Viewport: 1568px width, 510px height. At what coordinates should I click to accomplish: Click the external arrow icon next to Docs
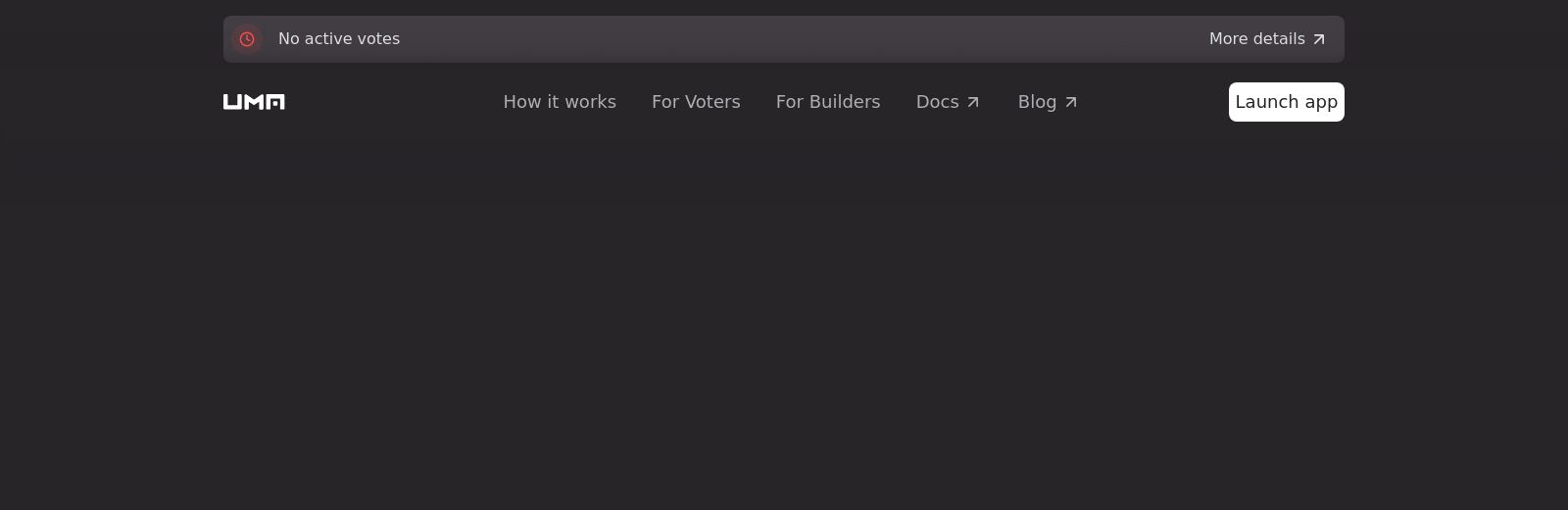[973, 102]
